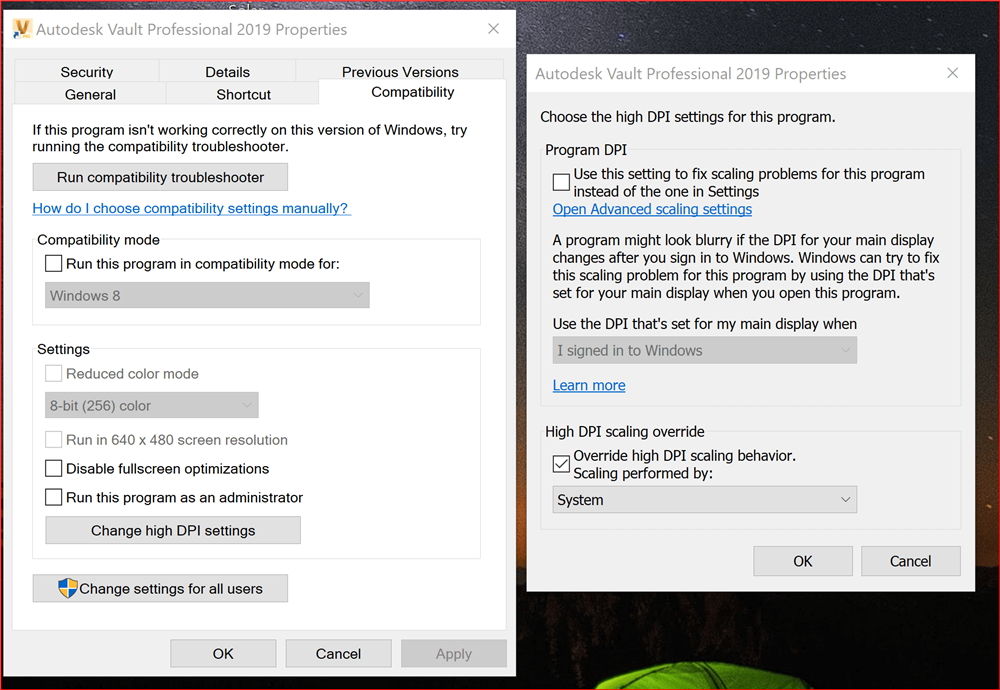Click Cancel in the high DPI dialog
This screenshot has height=690, width=1000.
pos(911,561)
